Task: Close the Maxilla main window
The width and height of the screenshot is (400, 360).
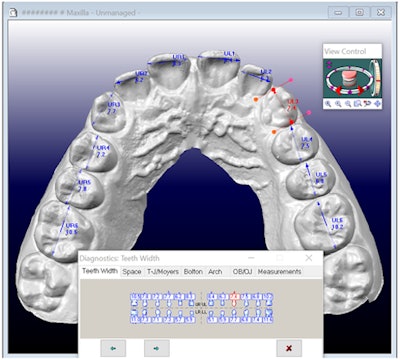Action: pyautogui.click(x=381, y=13)
